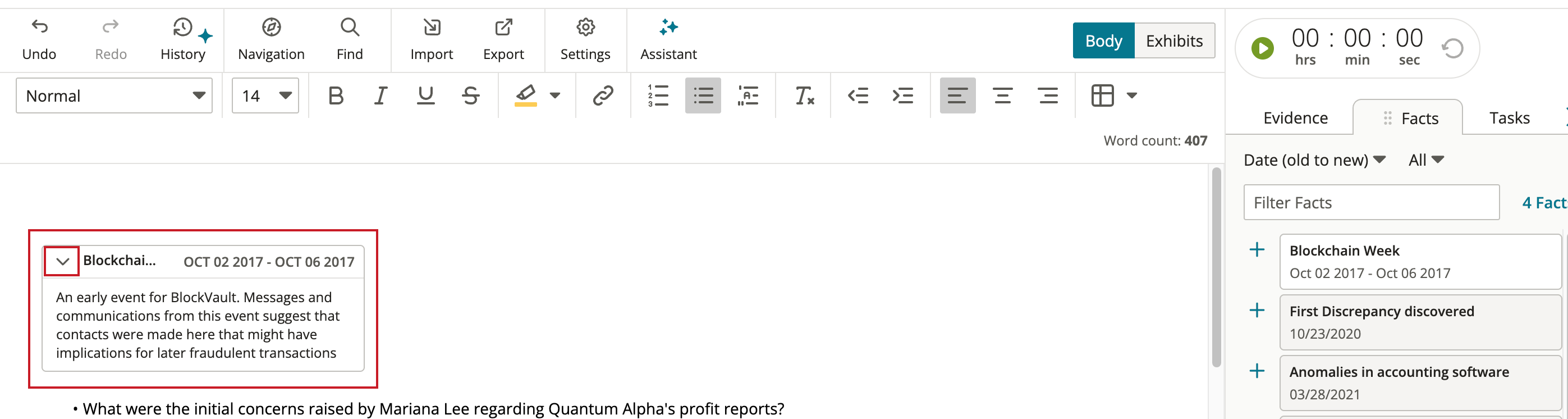Click the legal-style list icon
This screenshot has width=1568, height=419.
(x=748, y=95)
